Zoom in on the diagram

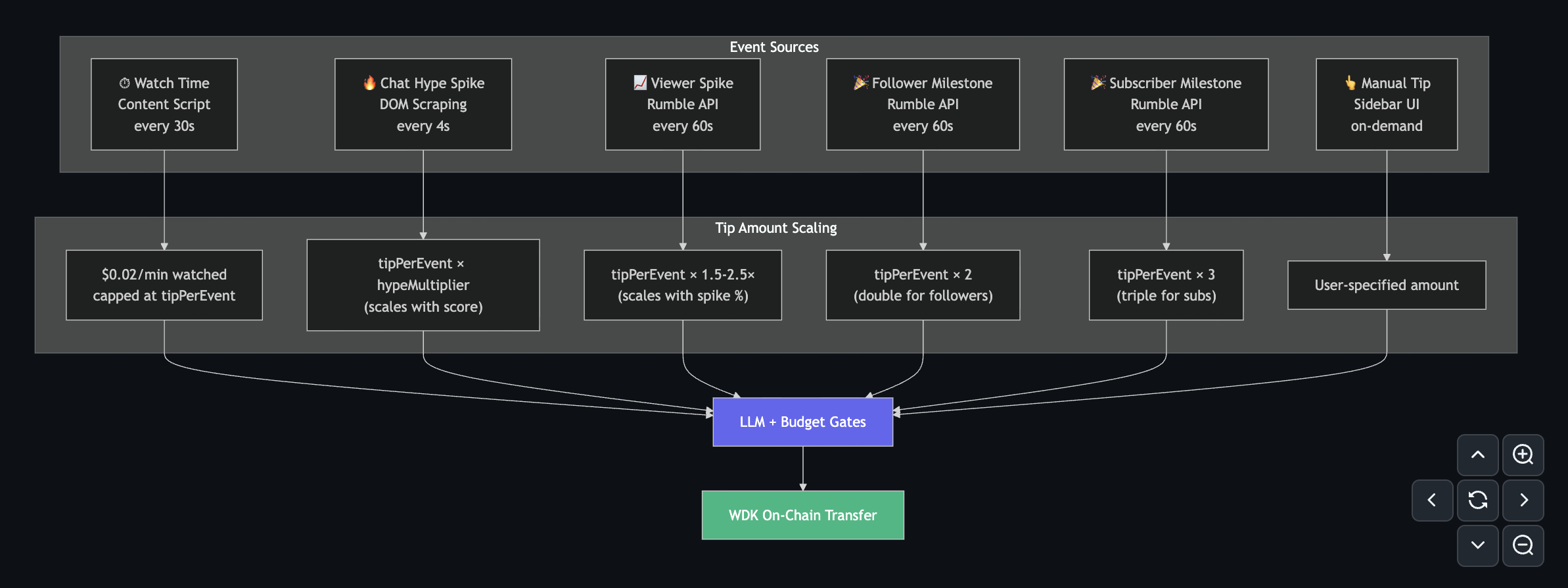point(1523,454)
